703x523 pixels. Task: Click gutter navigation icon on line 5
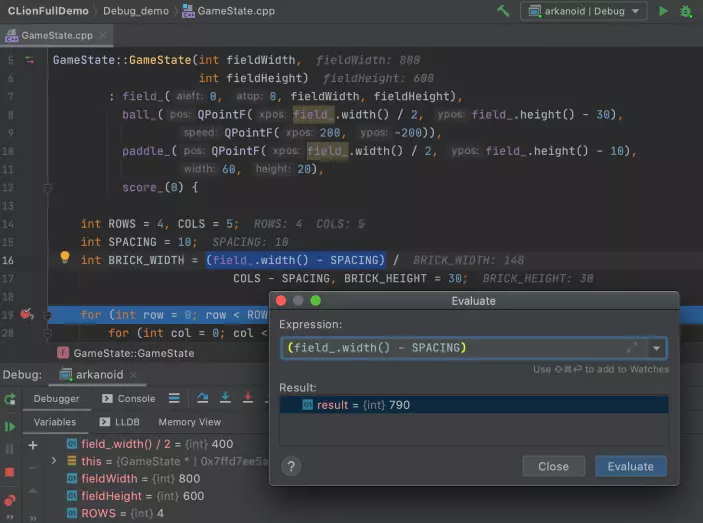(30, 60)
